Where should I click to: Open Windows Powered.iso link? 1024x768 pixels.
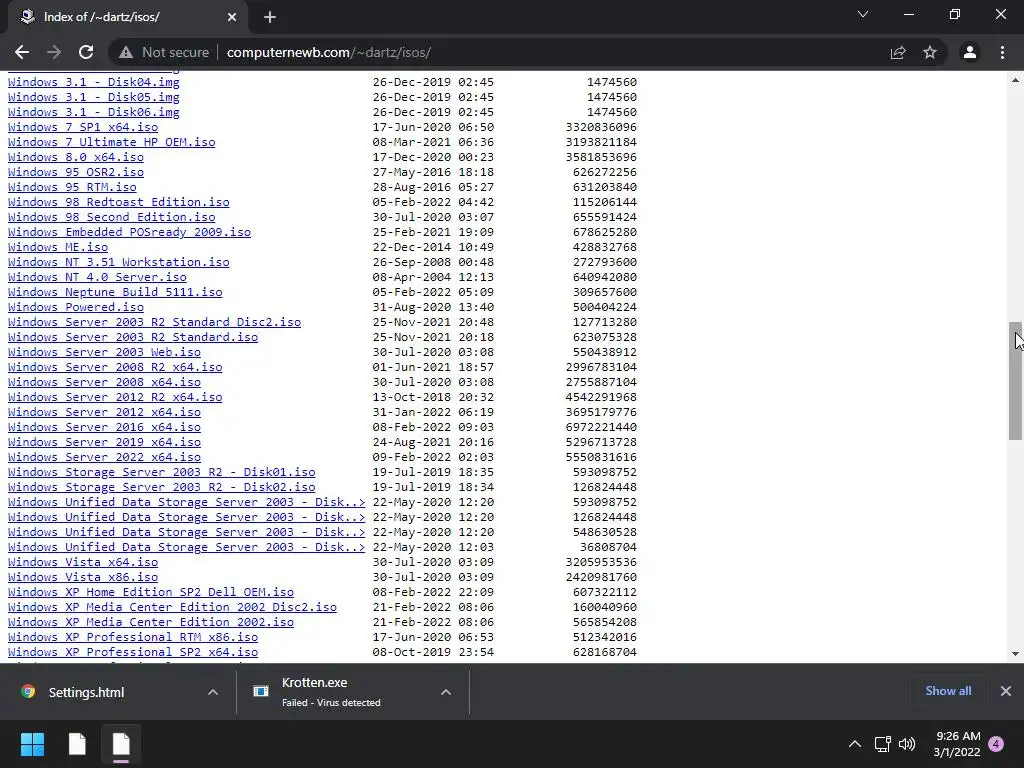[x=76, y=308]
